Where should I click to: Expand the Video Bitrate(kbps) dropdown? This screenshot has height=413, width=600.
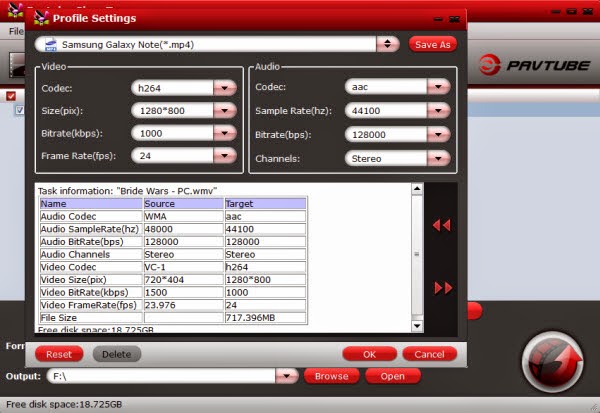point(225,133)
